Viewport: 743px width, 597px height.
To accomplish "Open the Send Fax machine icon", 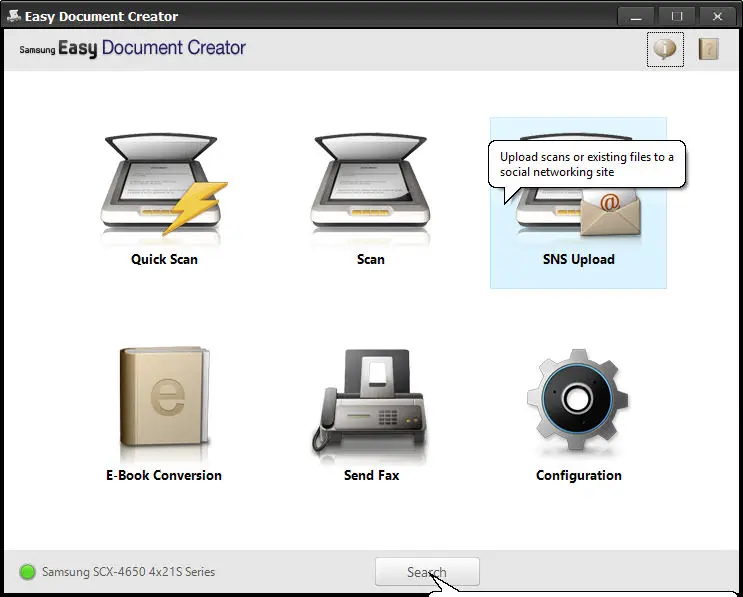I will click(370, 400).
